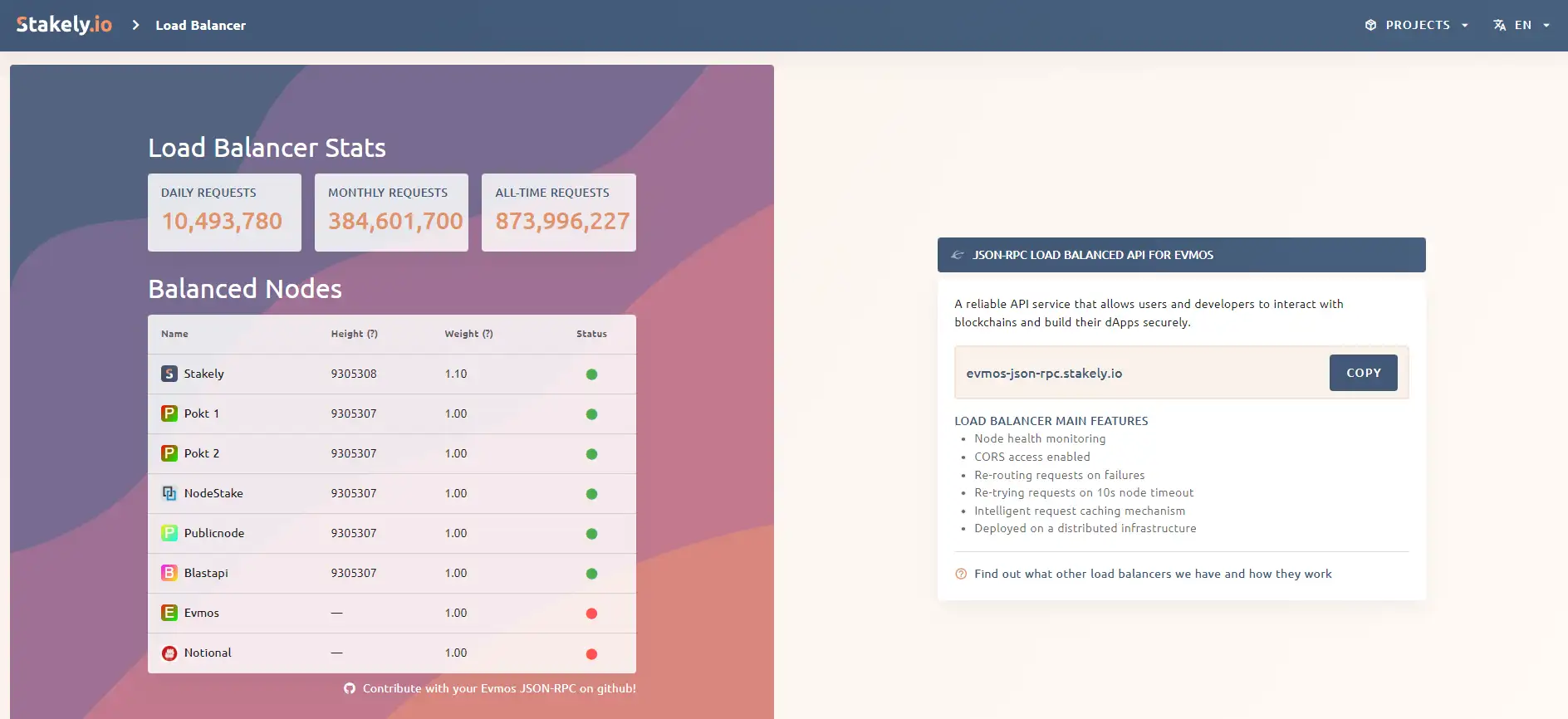This screenshot has width=1568, height=719.
Task: Click the Blastapi node icon
Action: pyautogui.click(x=169, y=573)
